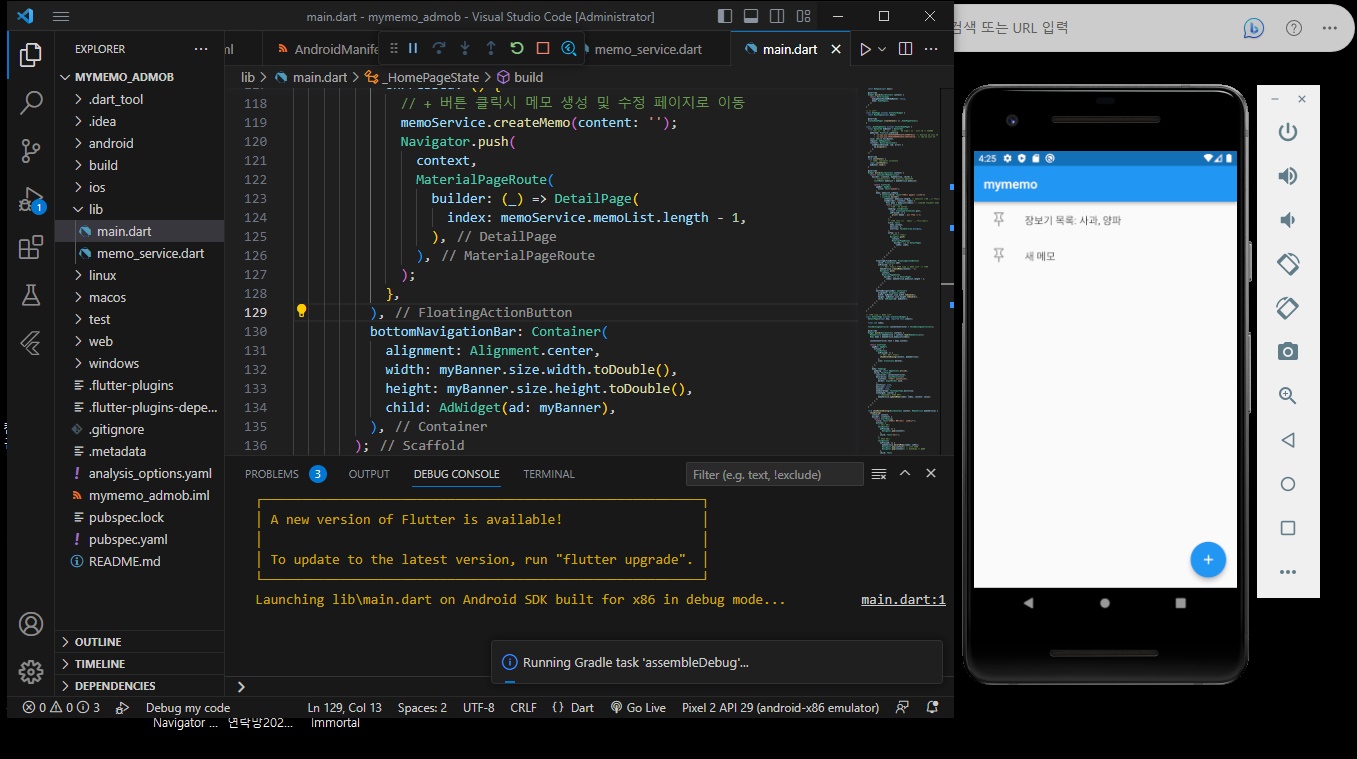Toggle Go Live server in status bar
Screen dimensions: 1357x759
click(x=638, y=707)
